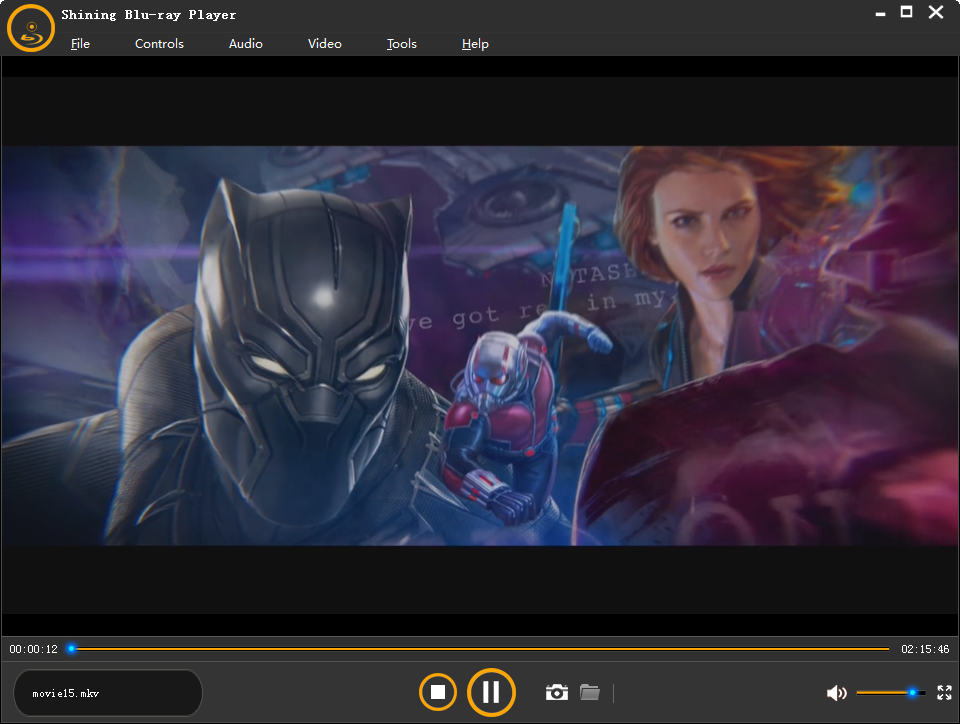960x724 pixels.
Task: Stop the video playback
Action: [x=438, y=692]
